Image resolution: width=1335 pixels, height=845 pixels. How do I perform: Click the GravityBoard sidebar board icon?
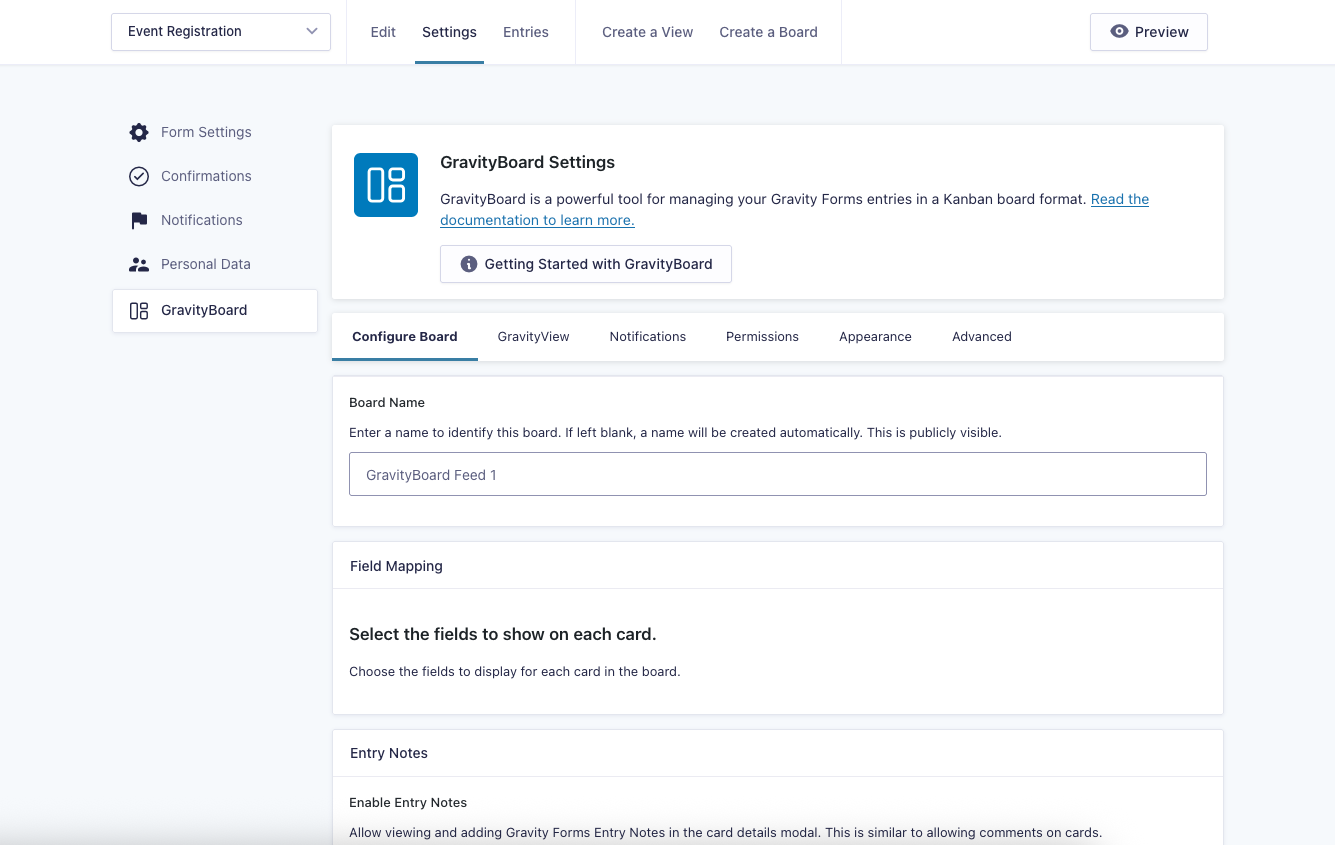[139, 311]
